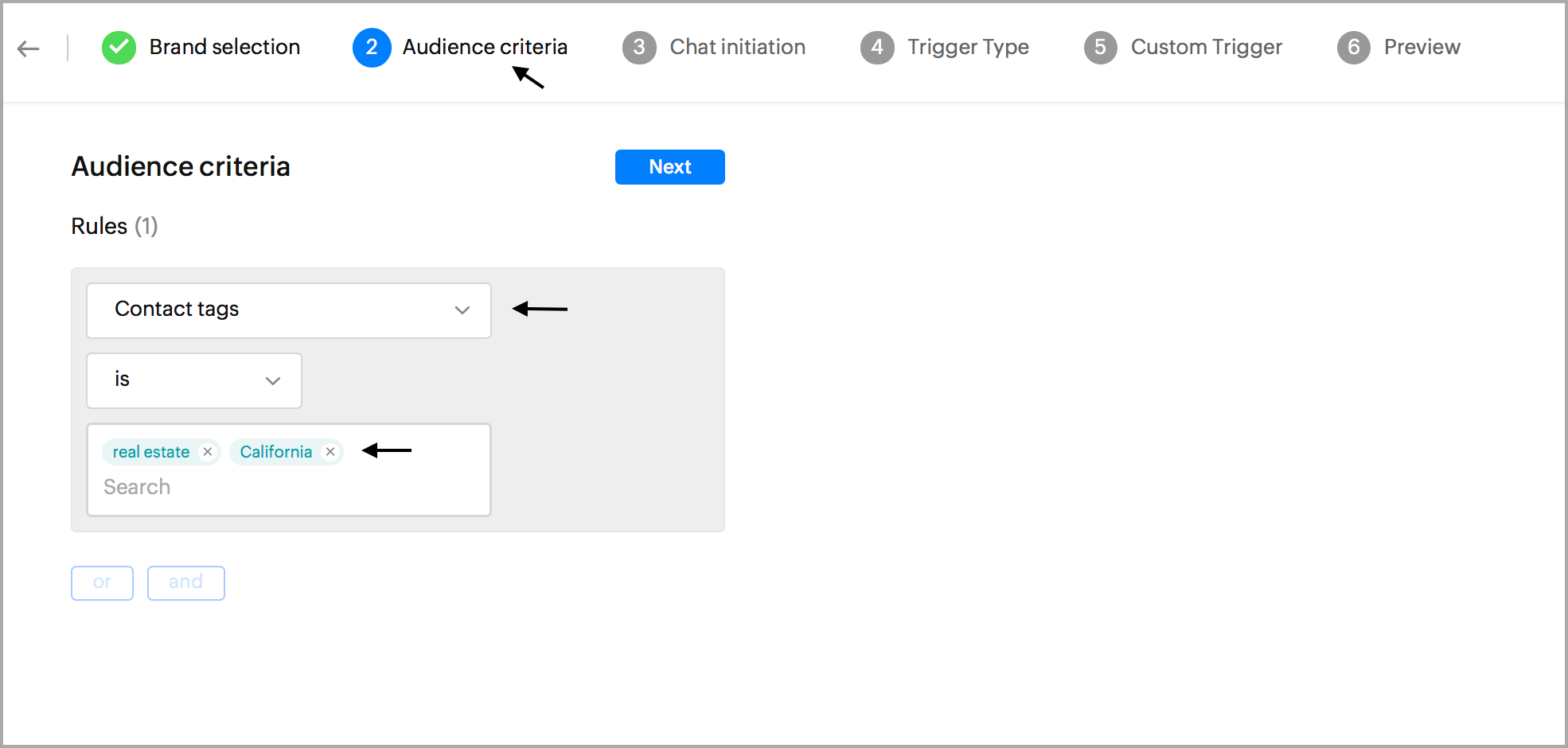Remove the real estate tag
The image size is (1568, 748).
coord(208,452)
